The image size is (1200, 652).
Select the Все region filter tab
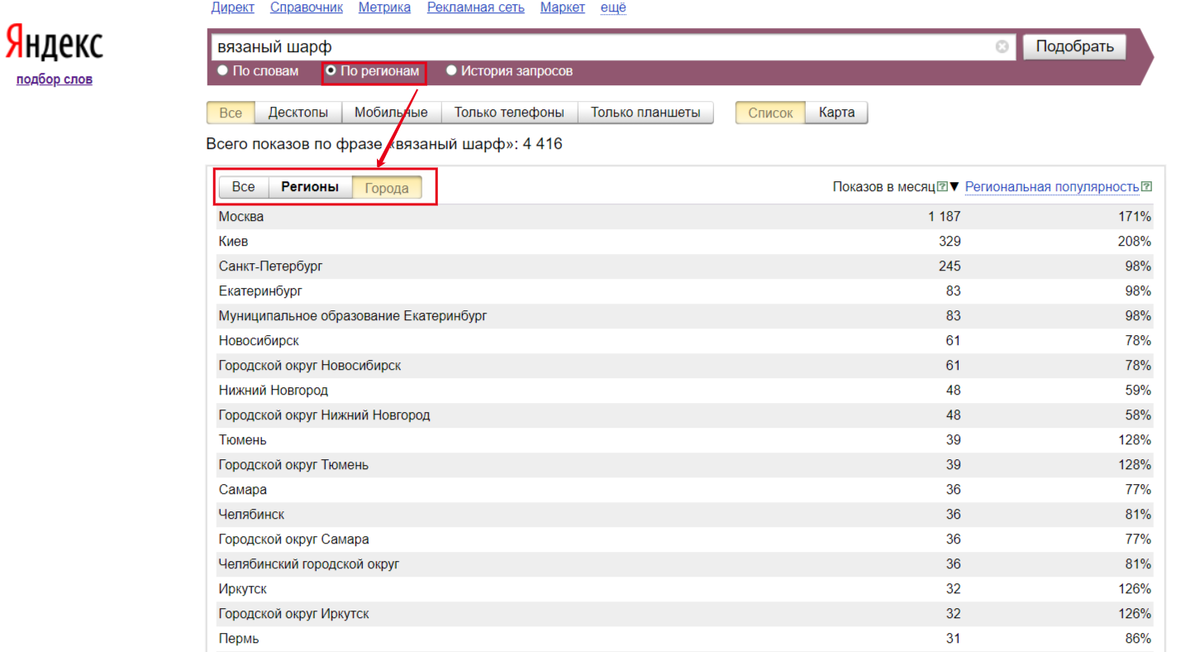pos(243,187)
